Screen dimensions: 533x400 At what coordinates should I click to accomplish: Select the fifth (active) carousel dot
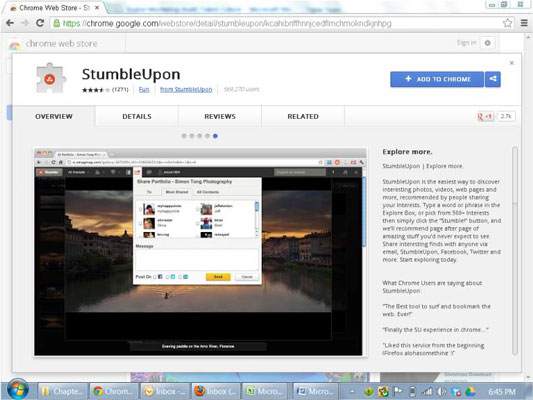tap(215, 136)
